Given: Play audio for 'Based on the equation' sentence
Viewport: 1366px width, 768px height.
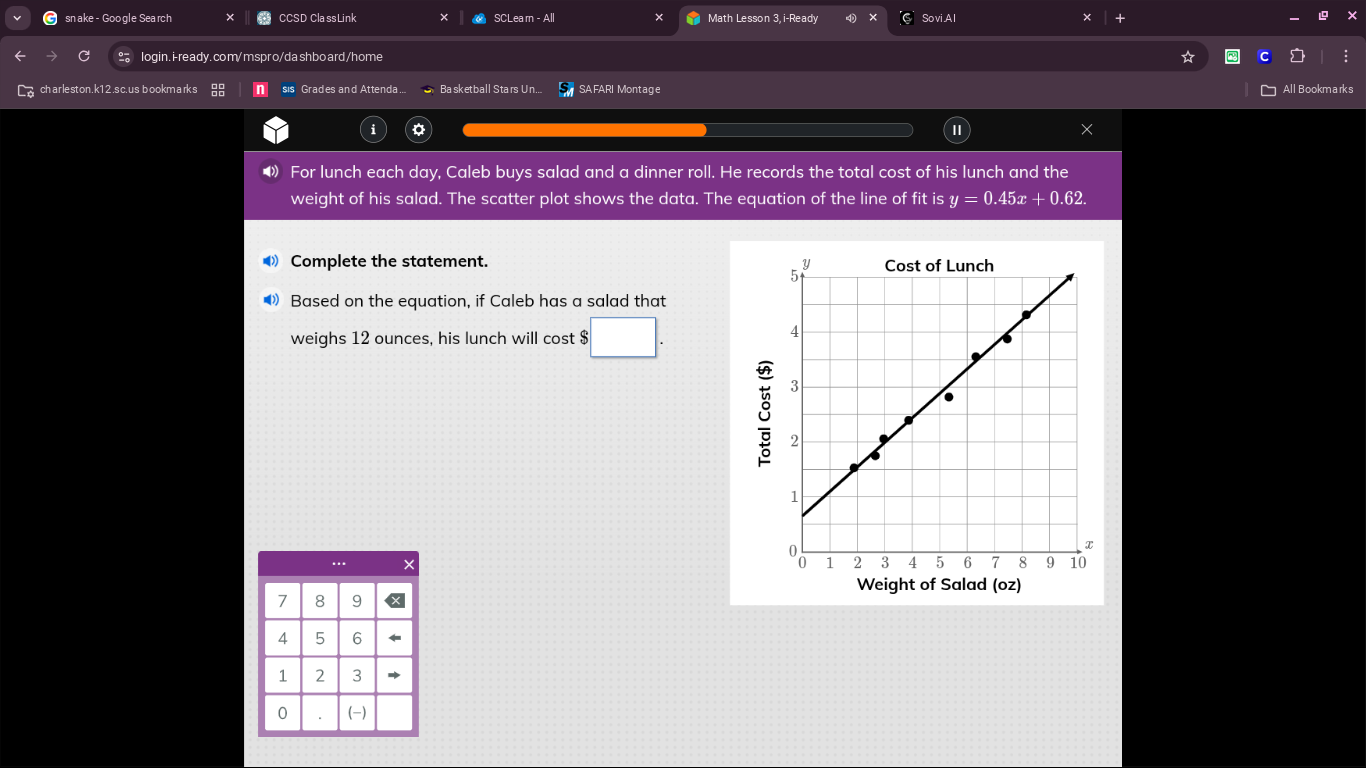Looking at the screenshot, I should [x=269, y=300].
